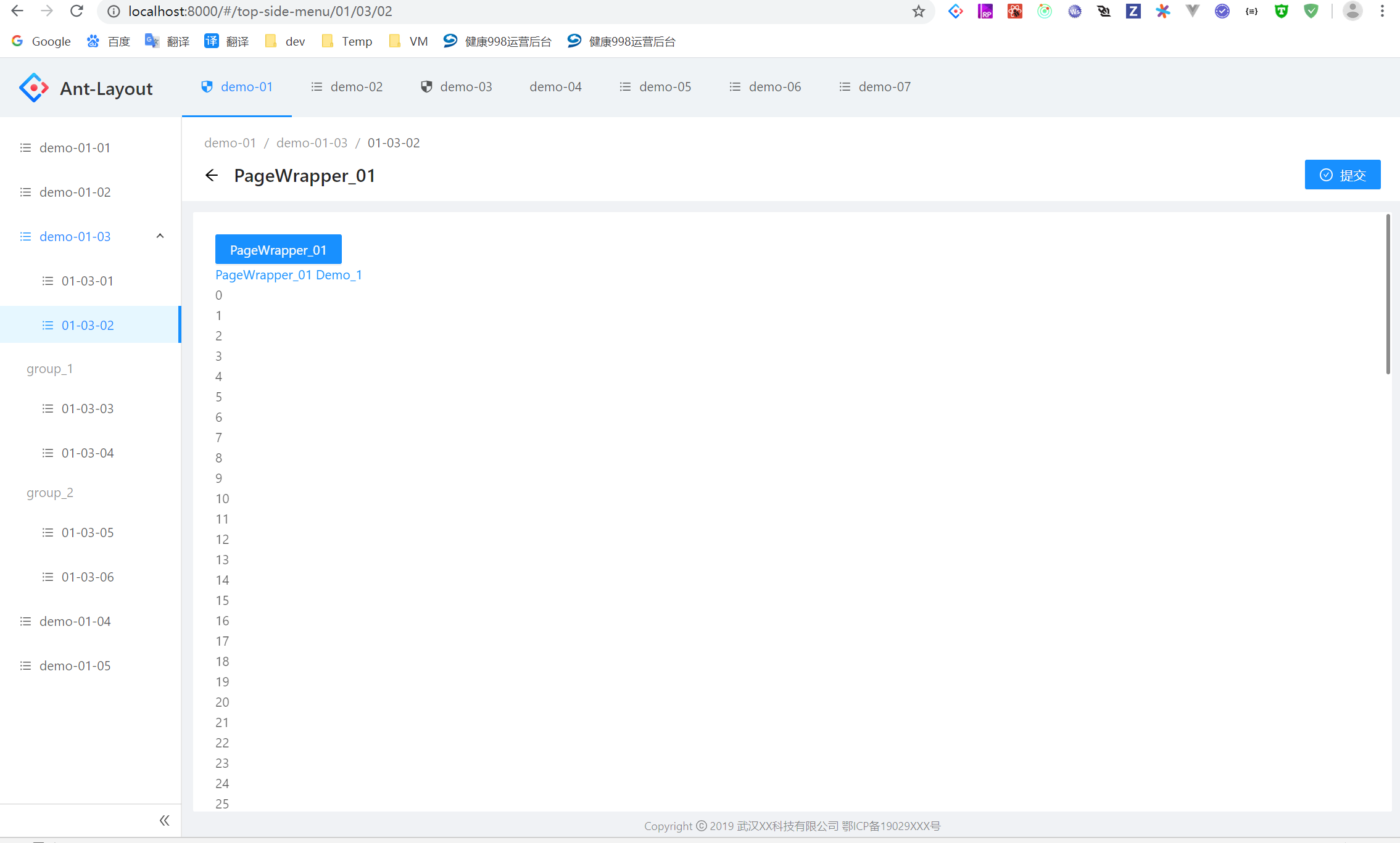Click the back arrow beside PageWrapper_01 title
The image size is (1400, 843).
(x=212, y=176)
